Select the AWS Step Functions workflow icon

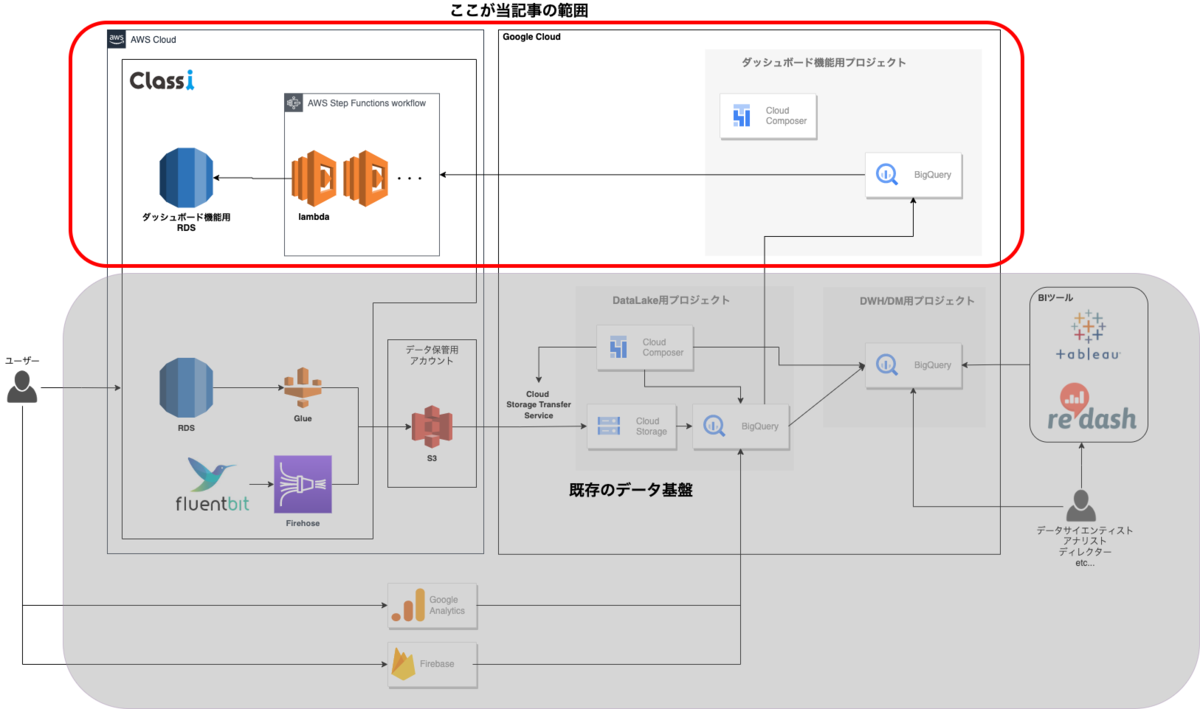294,103
